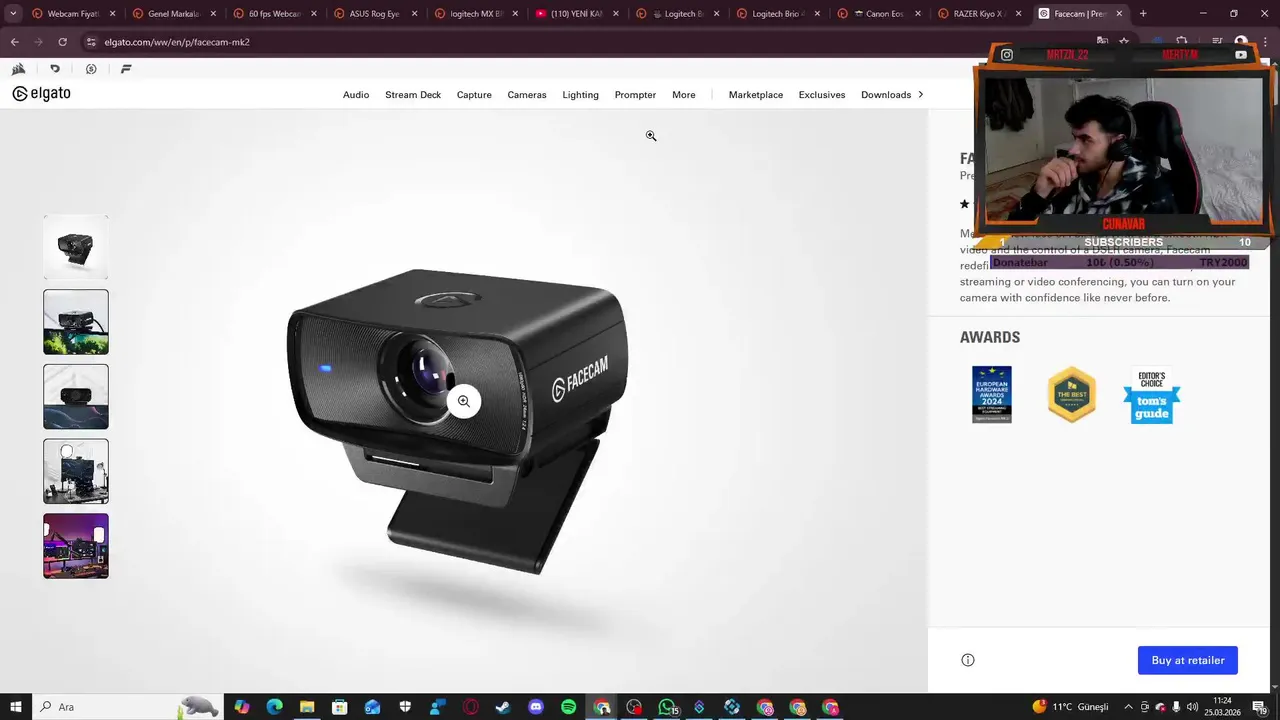The image size is (1280, 720).
Task: Launch Microsoft Edge from the taskbar
Action: [274, 707]
